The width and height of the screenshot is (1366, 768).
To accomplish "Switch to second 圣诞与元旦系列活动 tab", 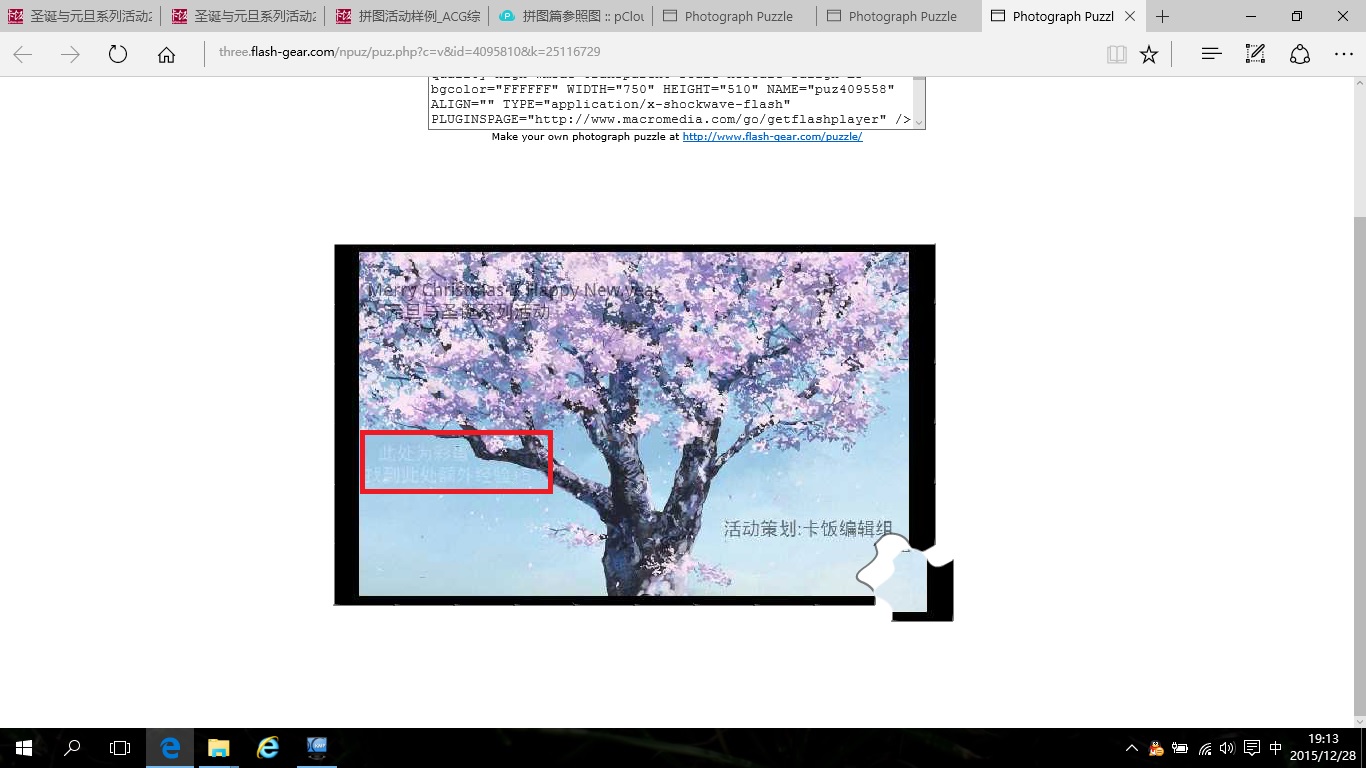I will 243,16.
